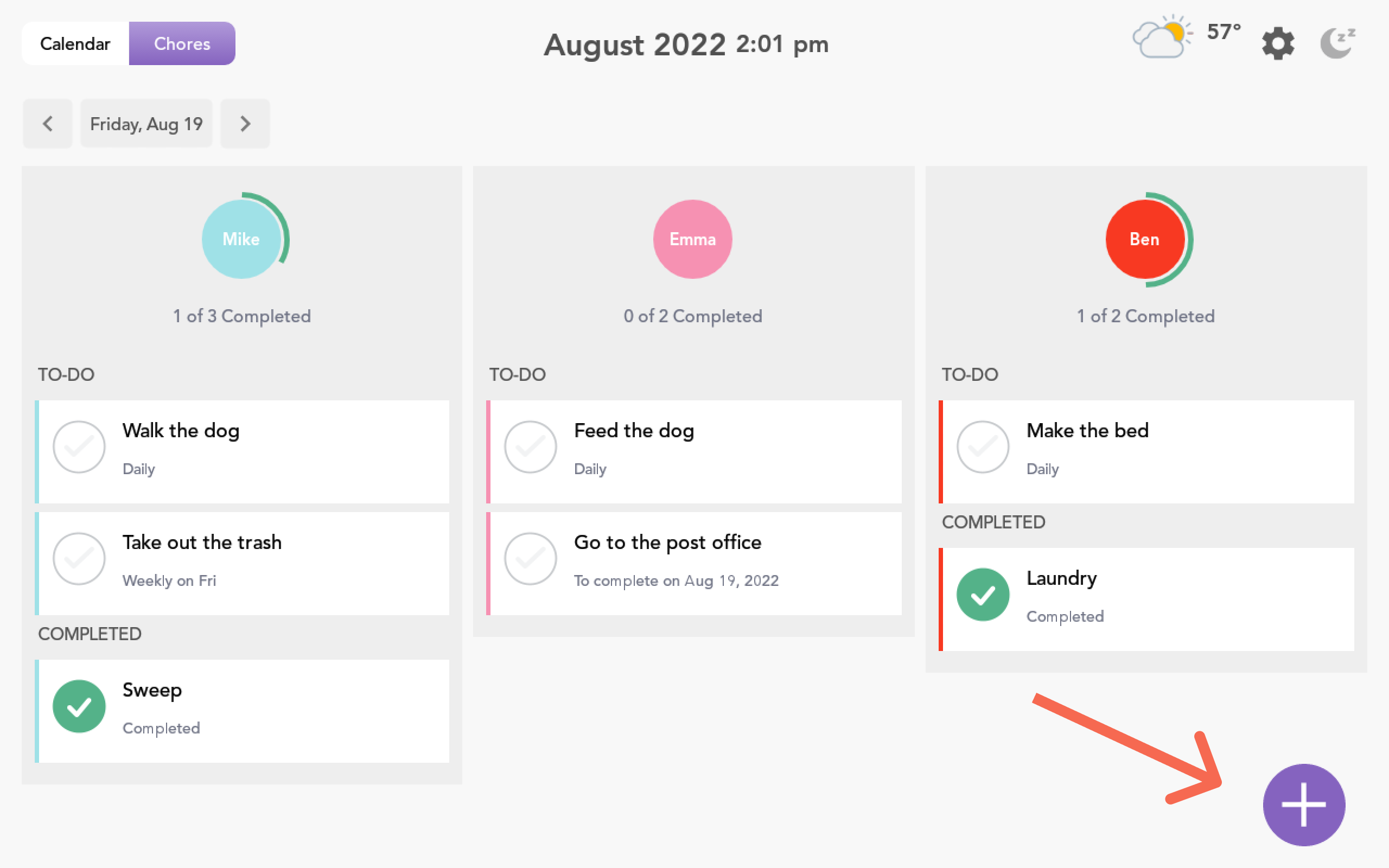Open Mike's avatar circle

tap(241, 239)
